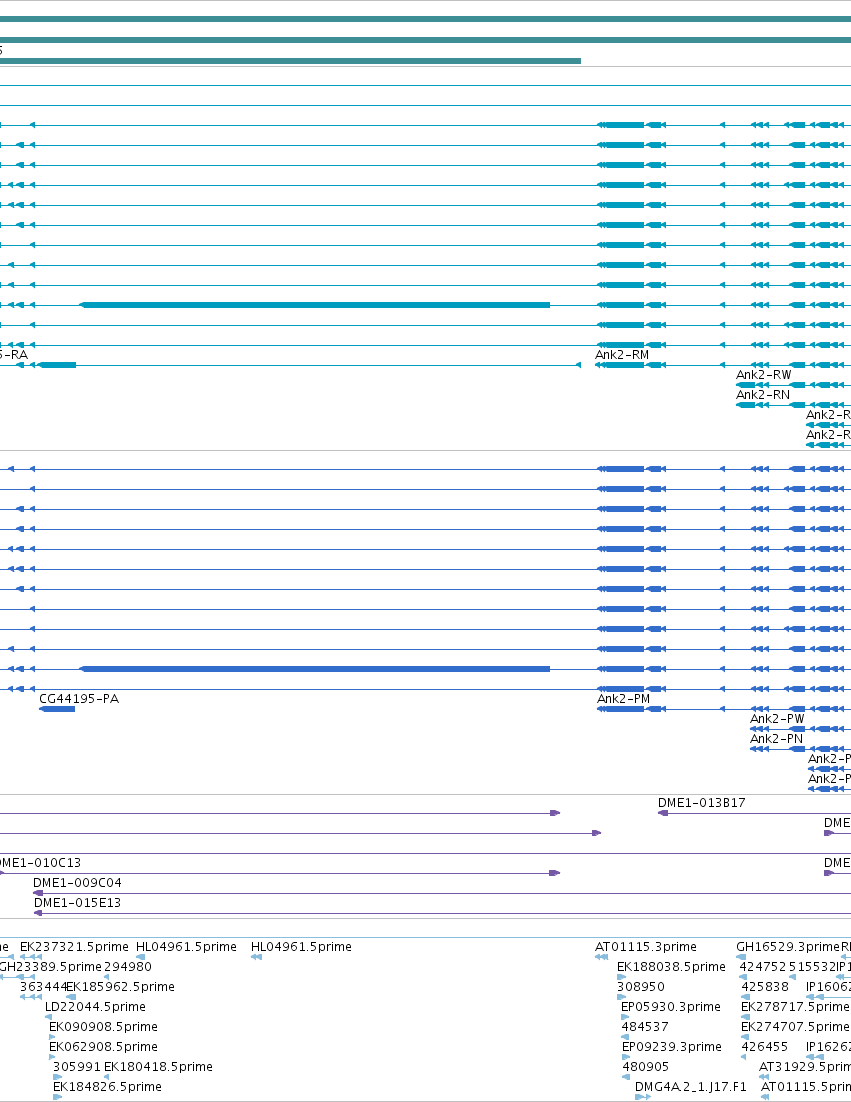851x1102 pixels.
Task: Select the DME1-015E13 clone label
Action: click(77, 902)
